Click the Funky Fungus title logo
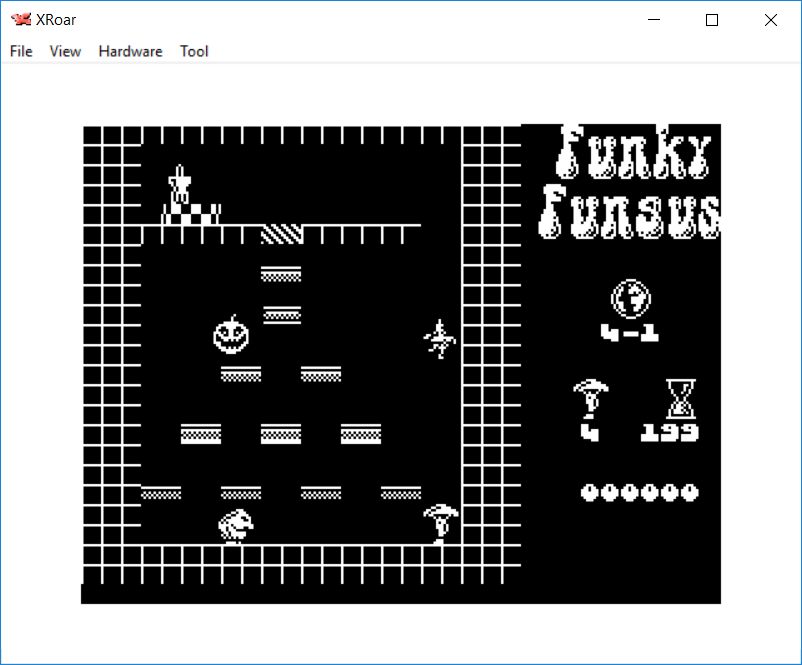This screenshot has height=665, width=802. point(630,182)
